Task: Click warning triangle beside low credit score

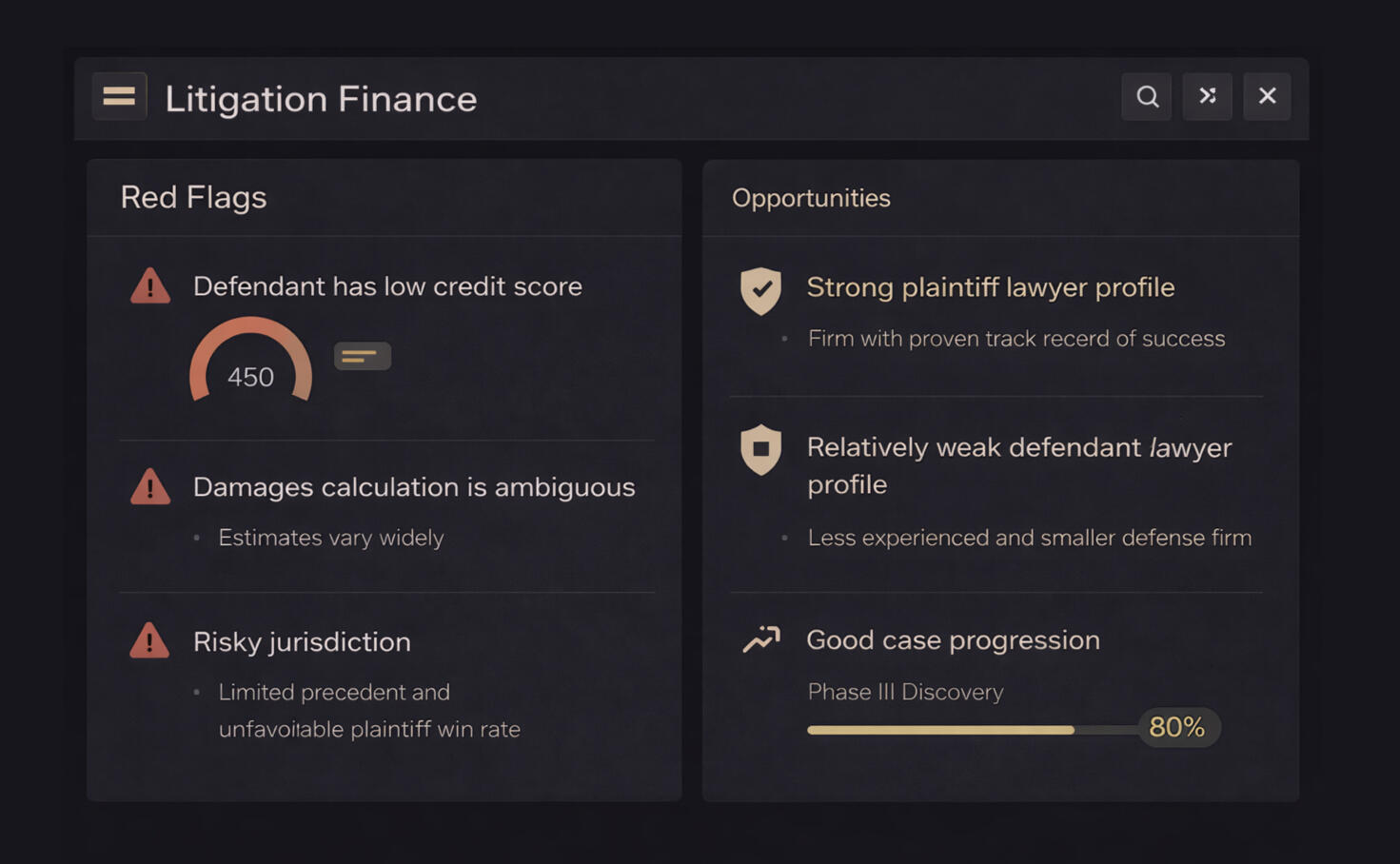Action: tap(150, 285)
